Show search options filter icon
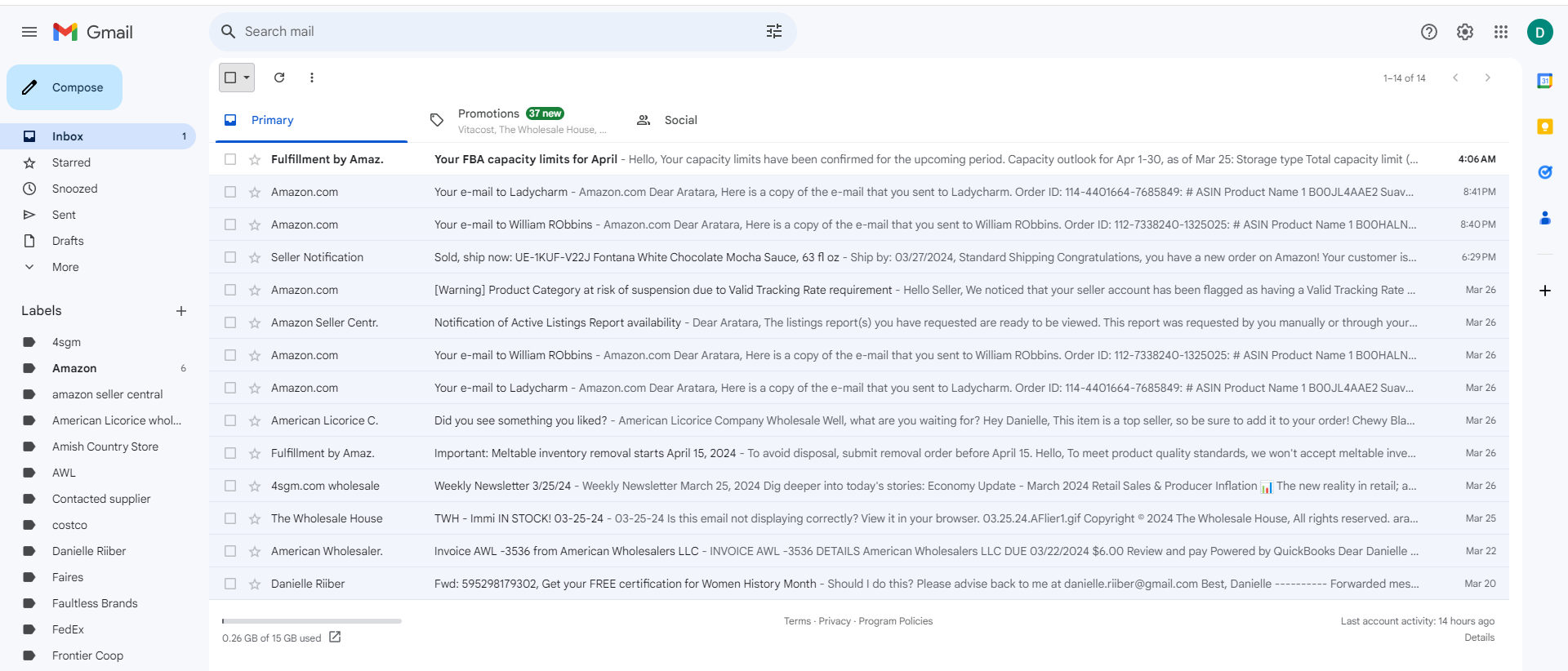Screen dimensions: 1568x671 774,31
